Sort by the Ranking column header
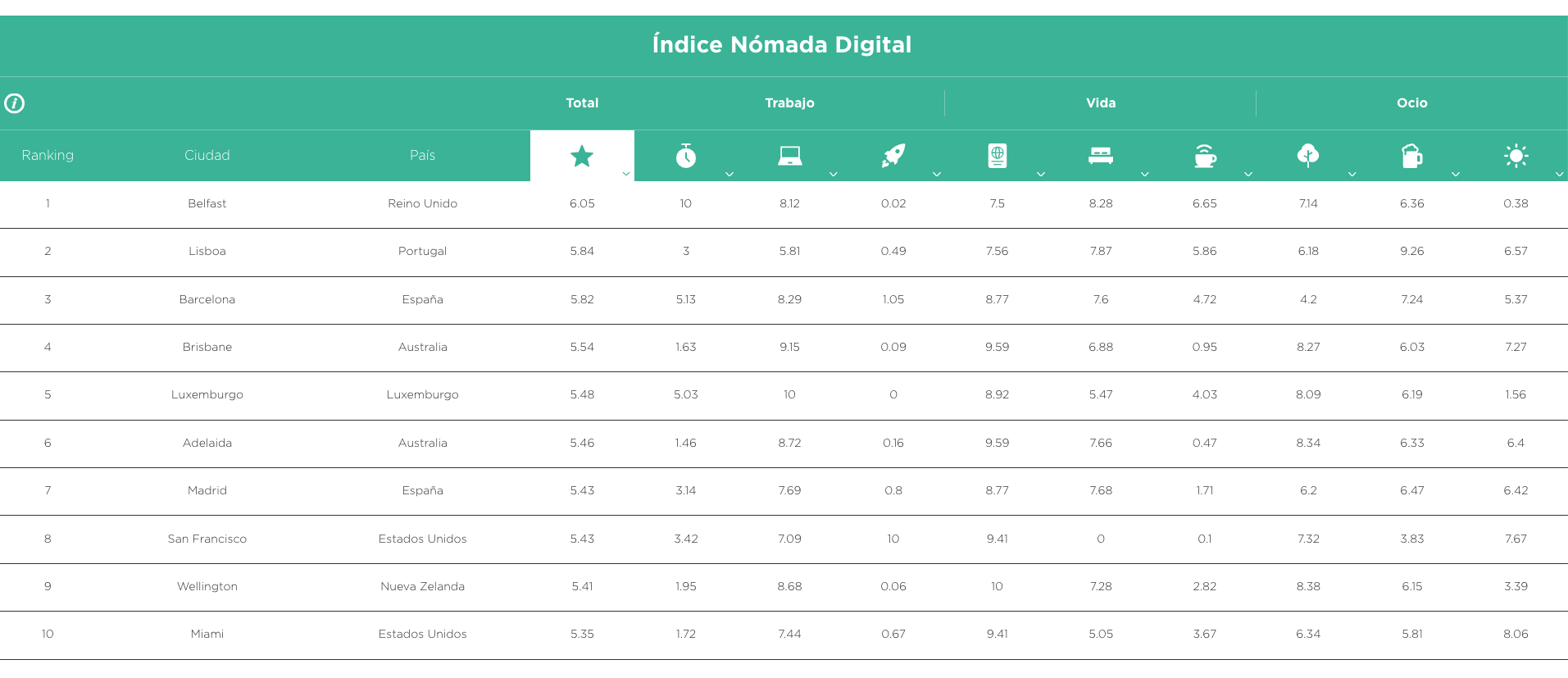The width and height of the screenshot is (1568, 678). pos(48,155)
